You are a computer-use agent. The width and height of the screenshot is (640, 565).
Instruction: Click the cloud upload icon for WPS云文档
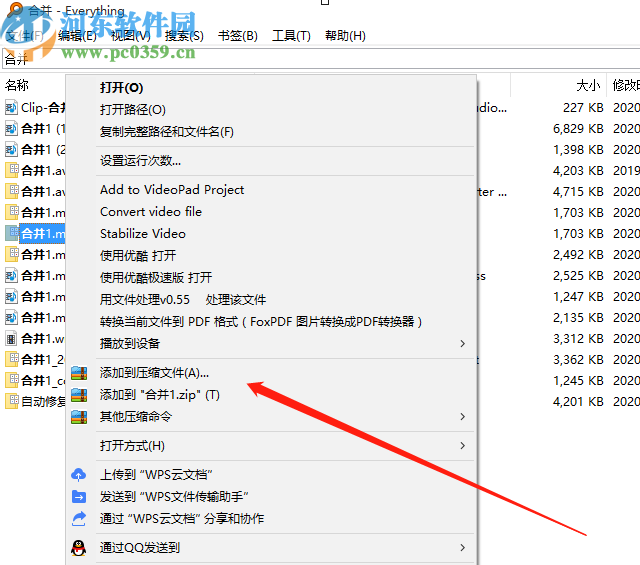pos(79,475)
